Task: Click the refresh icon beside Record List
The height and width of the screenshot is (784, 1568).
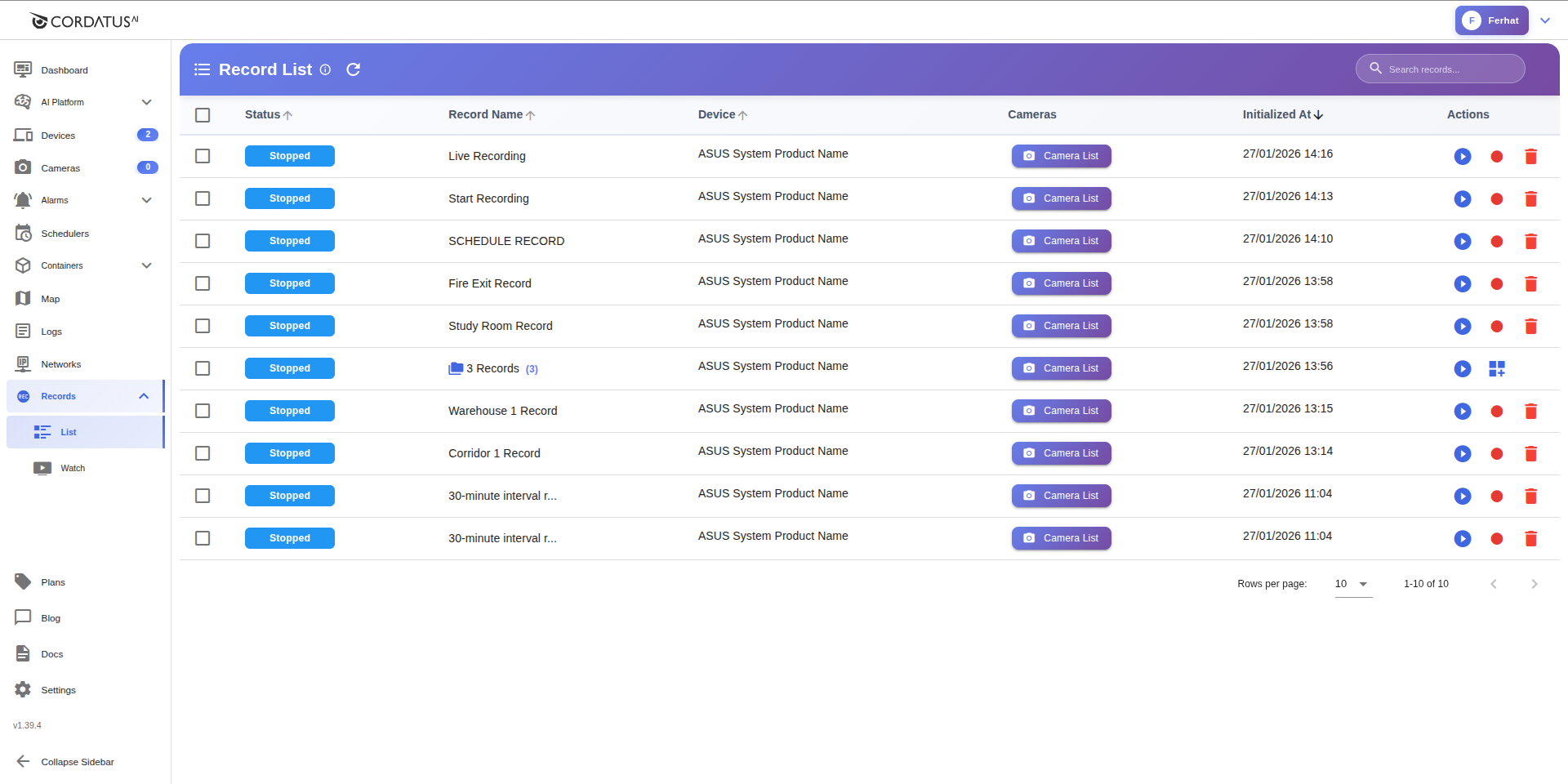Action: point(353,69)
